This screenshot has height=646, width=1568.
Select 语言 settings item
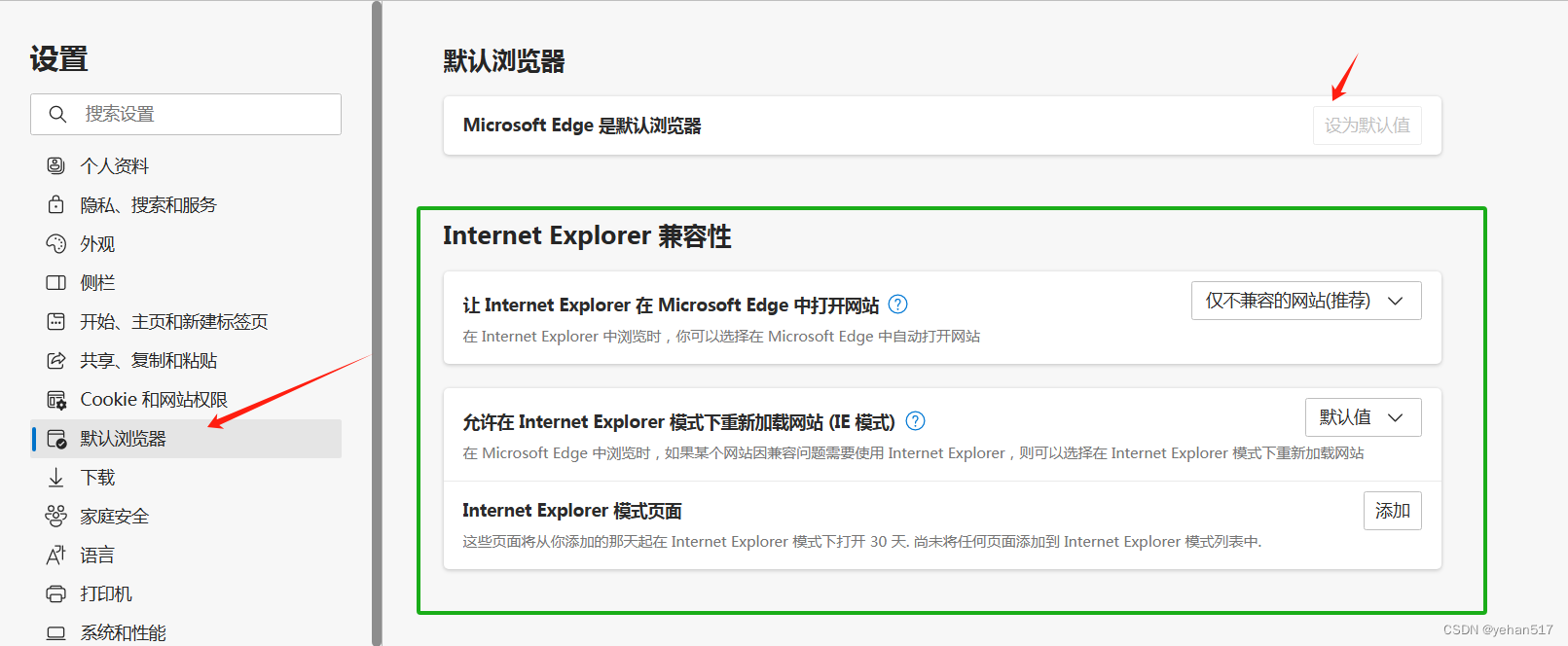pos(187,555)
